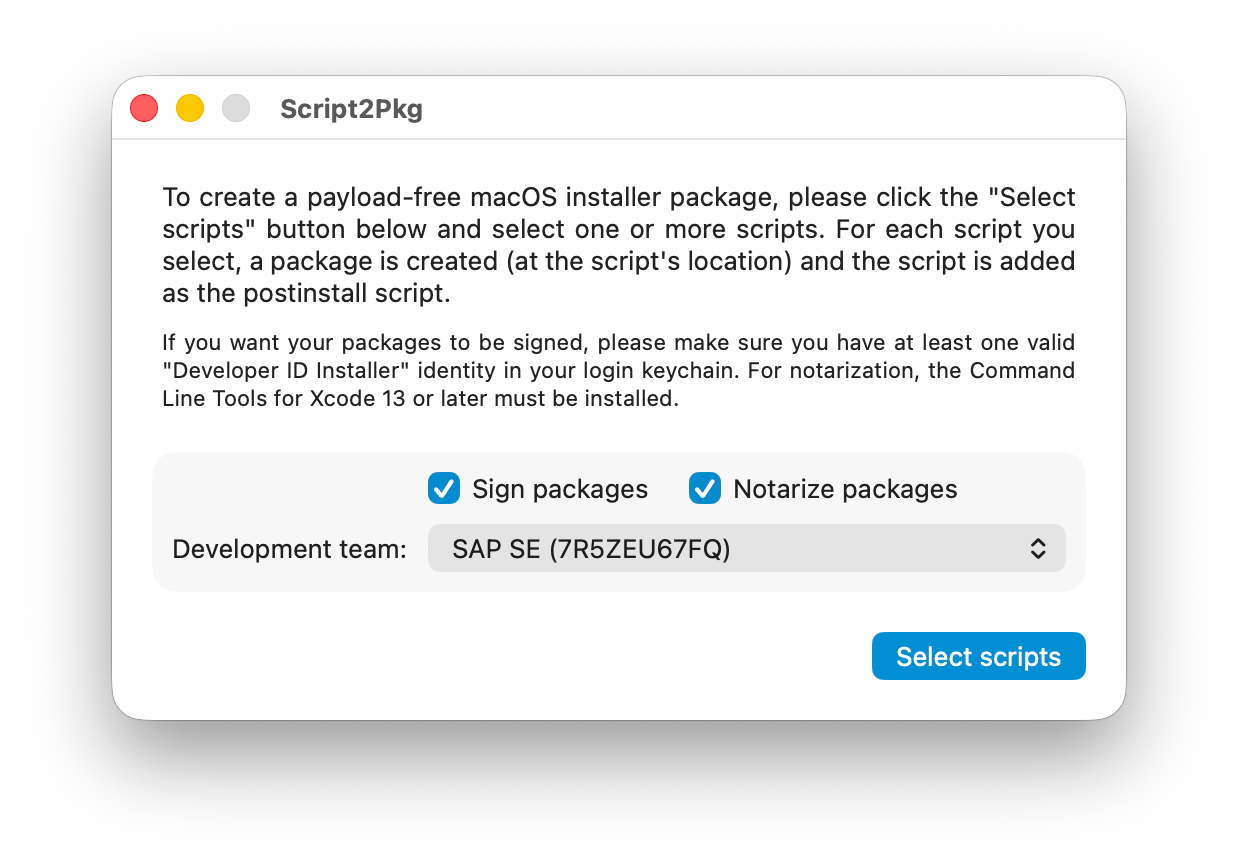Minimize the window using yellow button
Viewport: 1238px width, 868px height.
(190, 108)
